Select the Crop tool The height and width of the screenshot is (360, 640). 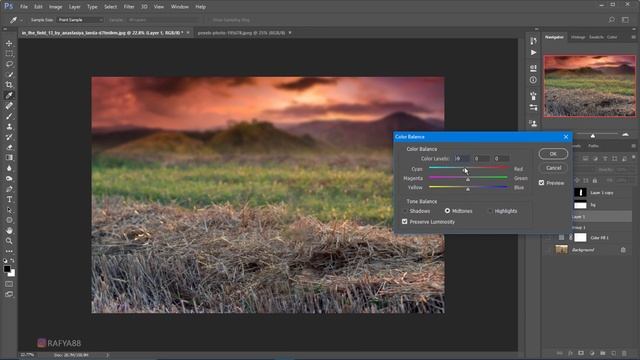pyautogui.click(x=9, y=85)
